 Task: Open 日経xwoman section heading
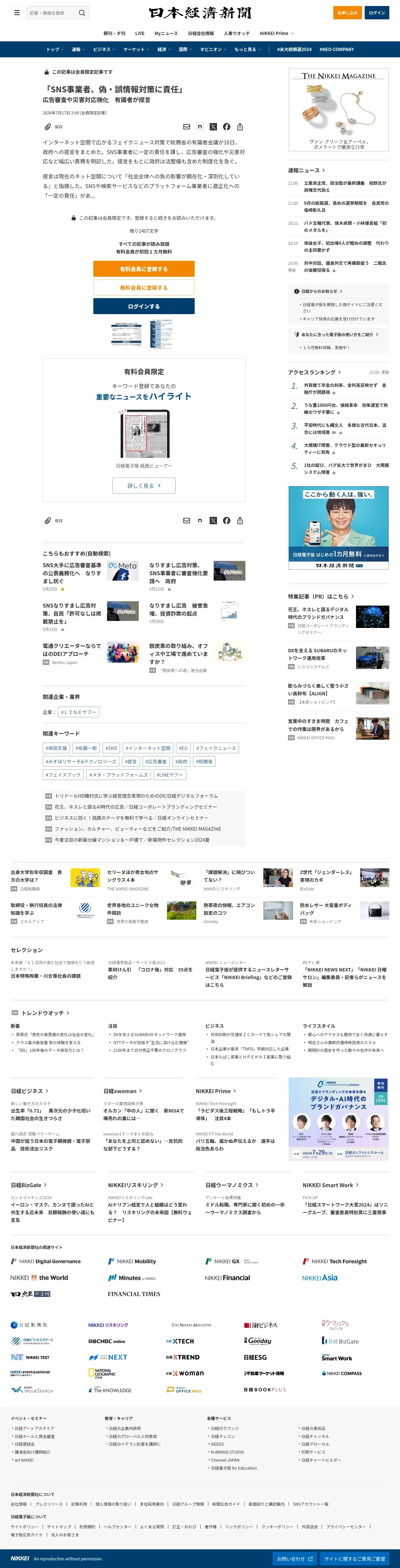click(123, 1091)
